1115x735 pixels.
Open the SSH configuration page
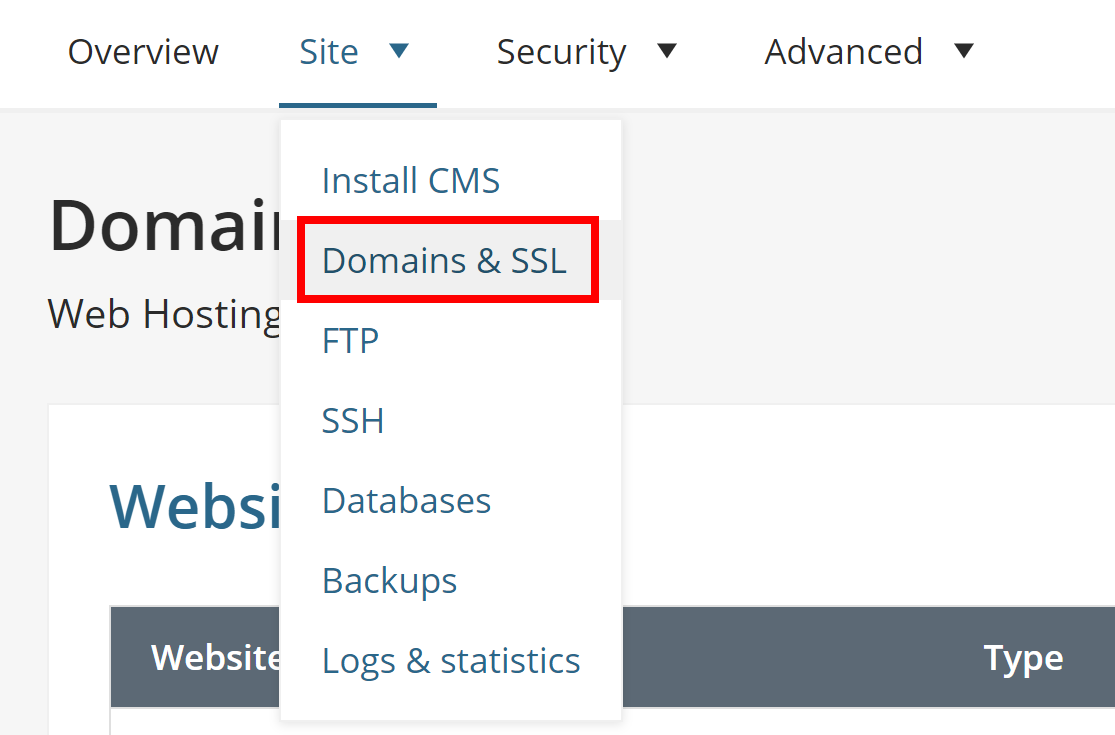(352, 420)
